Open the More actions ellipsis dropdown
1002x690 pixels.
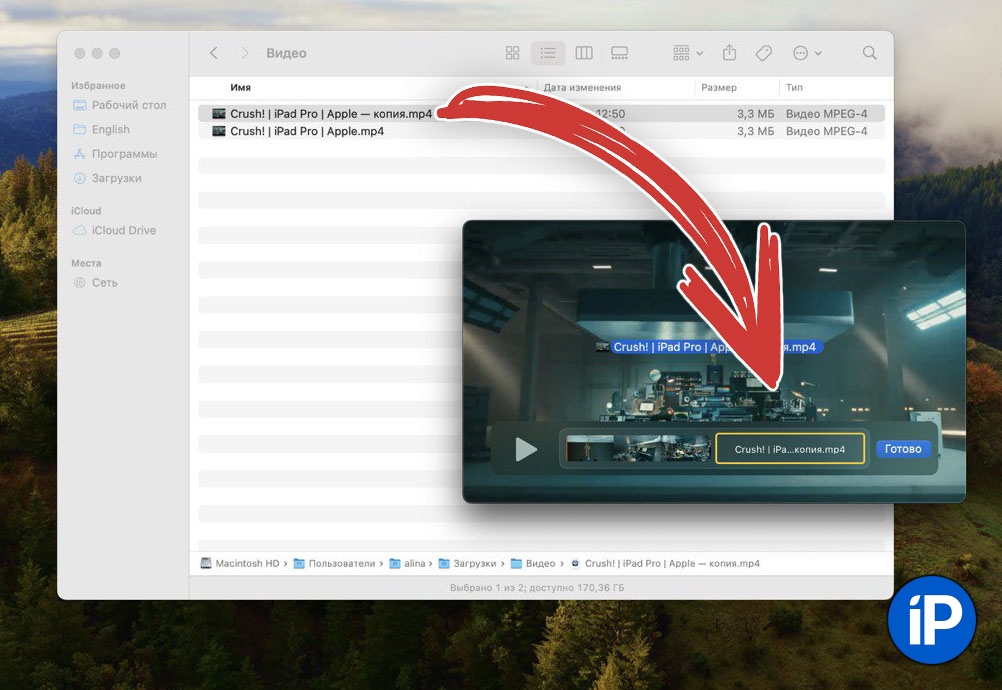pyautogui.click(x=806, y=53)
